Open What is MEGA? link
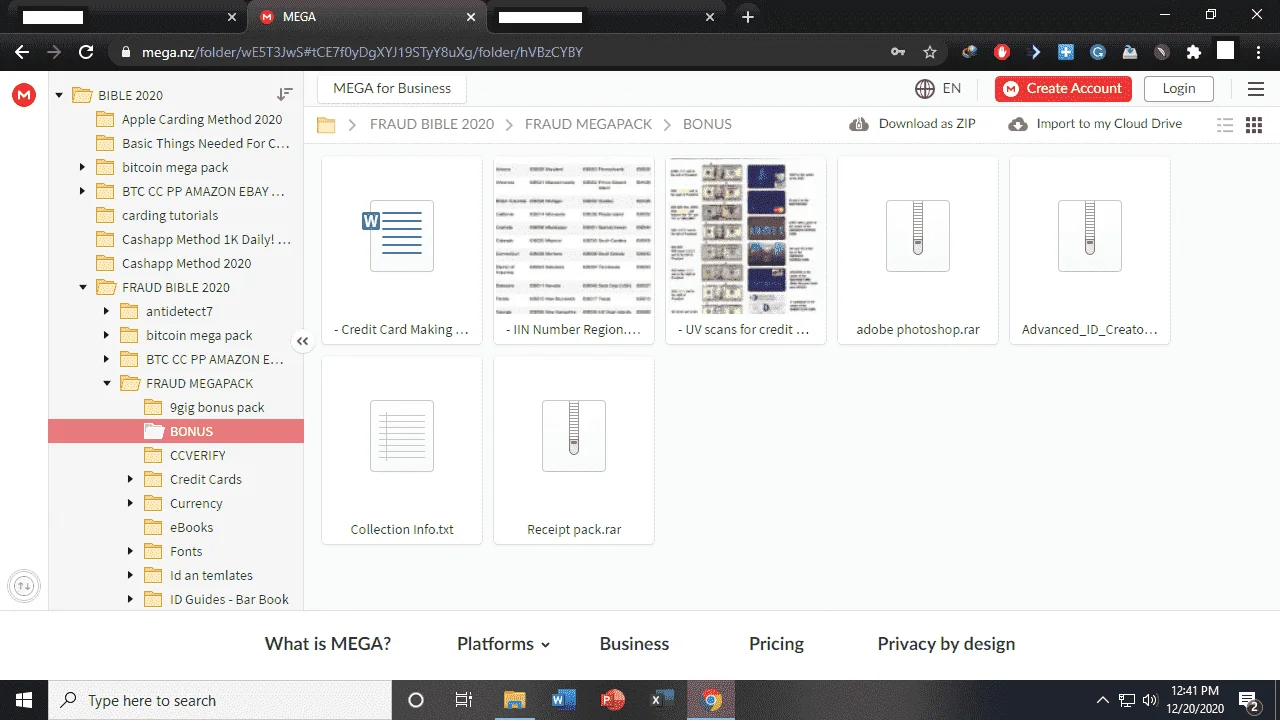This screenshot has height=720, width=1280. 328,644
